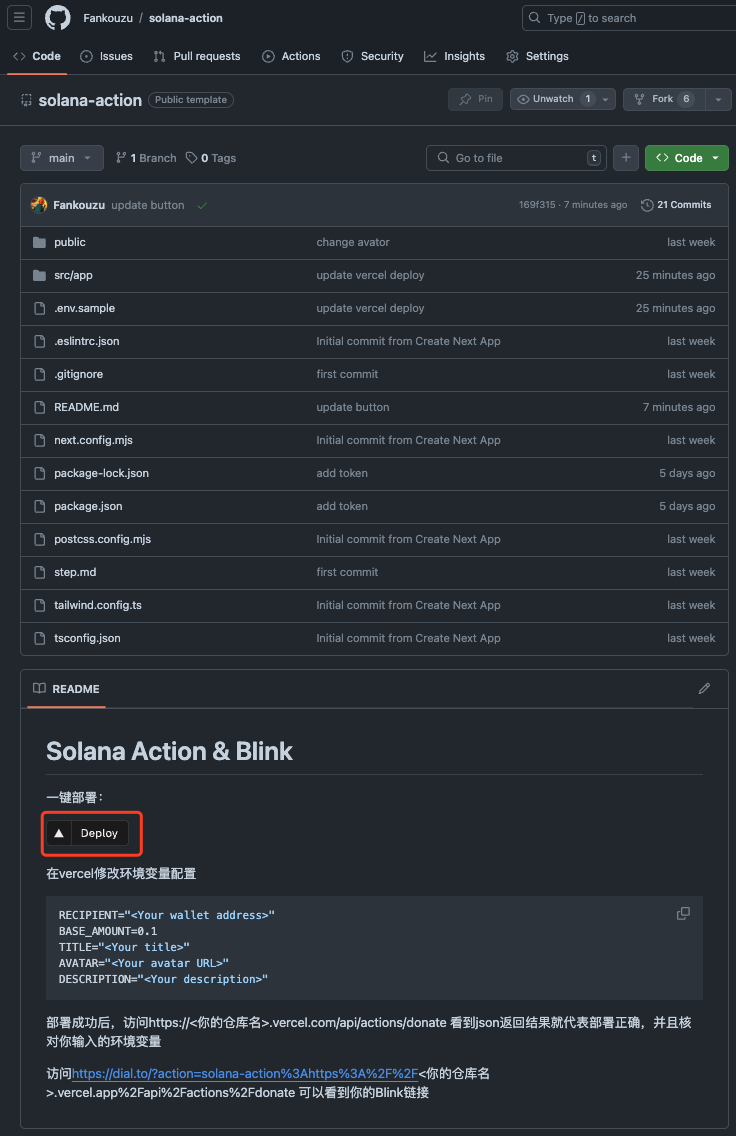Screen dimensions: 736x1136
Task: Pin the solana-action repository
Action: 476,99
